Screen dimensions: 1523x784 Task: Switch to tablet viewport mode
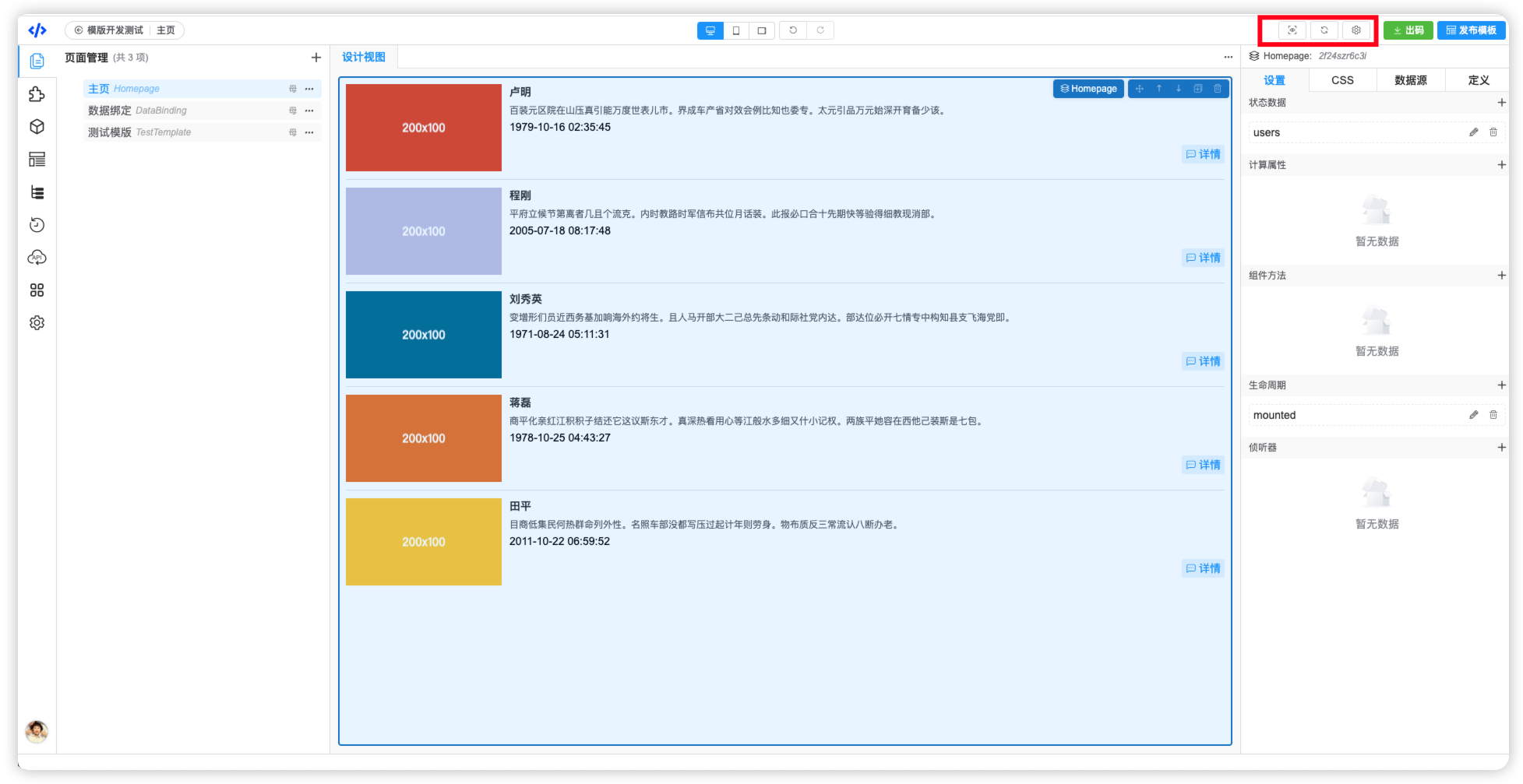click(762, 30)
